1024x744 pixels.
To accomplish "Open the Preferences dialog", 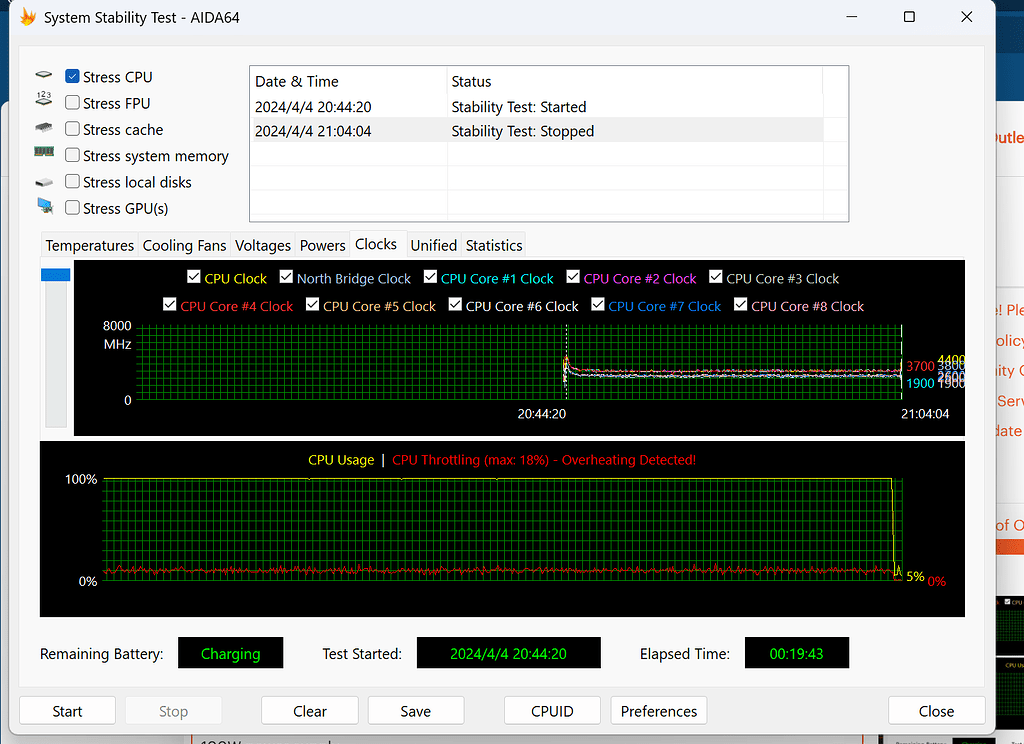I will 658,710.
